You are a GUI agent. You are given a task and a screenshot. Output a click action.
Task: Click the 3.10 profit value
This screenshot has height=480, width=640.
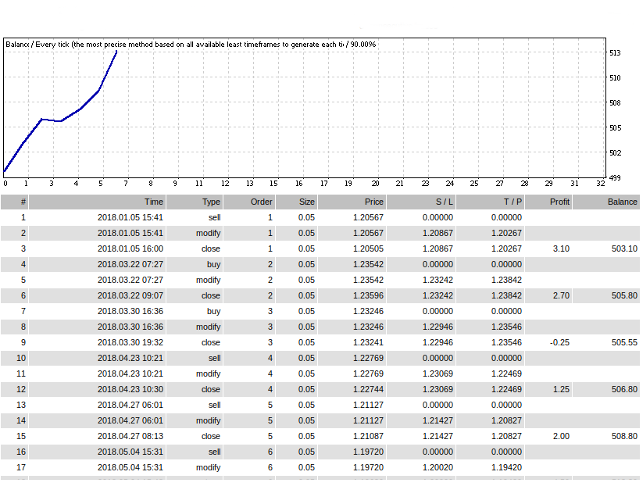561,248
